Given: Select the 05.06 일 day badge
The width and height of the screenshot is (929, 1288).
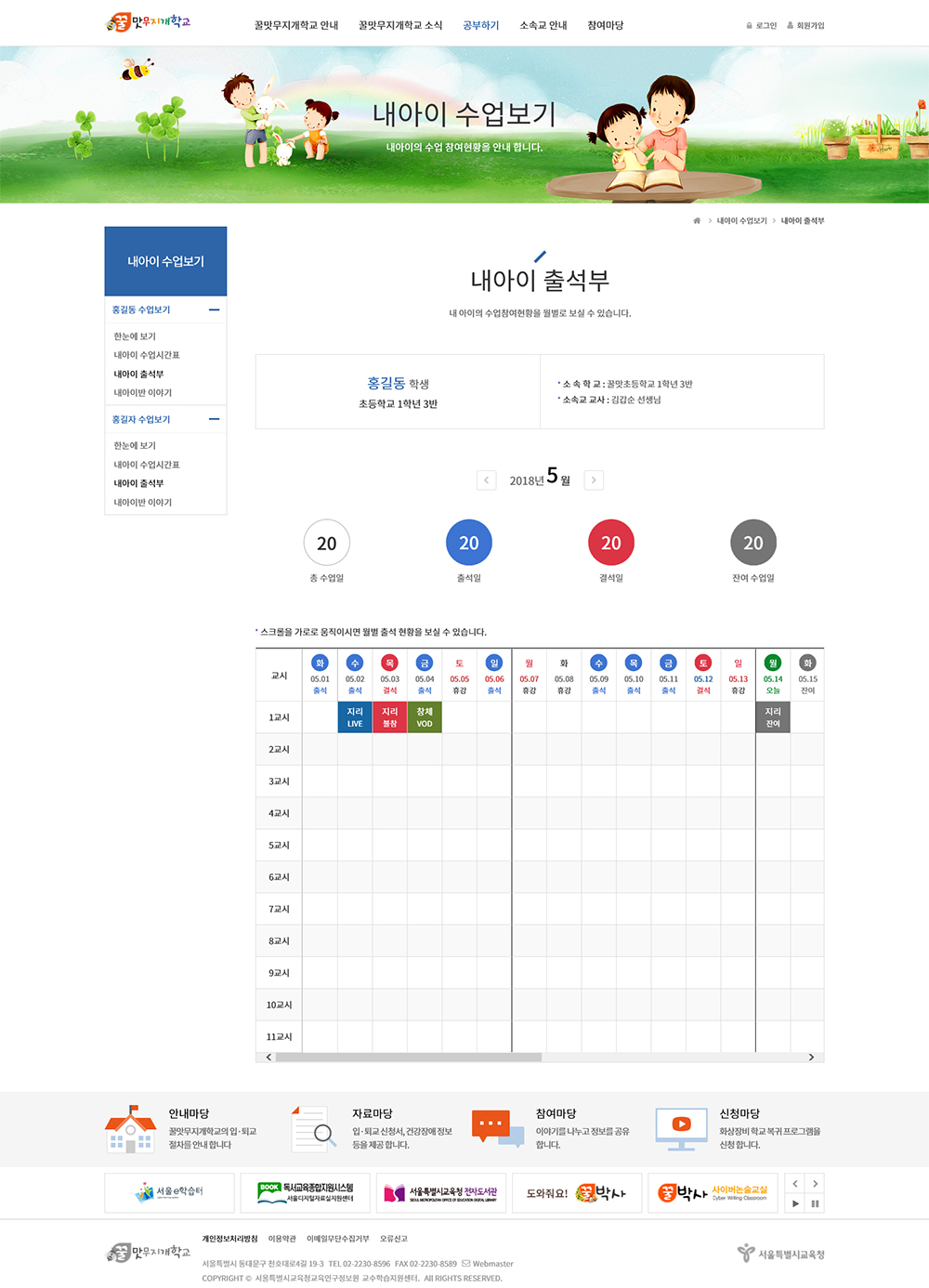Looking at the screenshot, I should tap(494, 663).
